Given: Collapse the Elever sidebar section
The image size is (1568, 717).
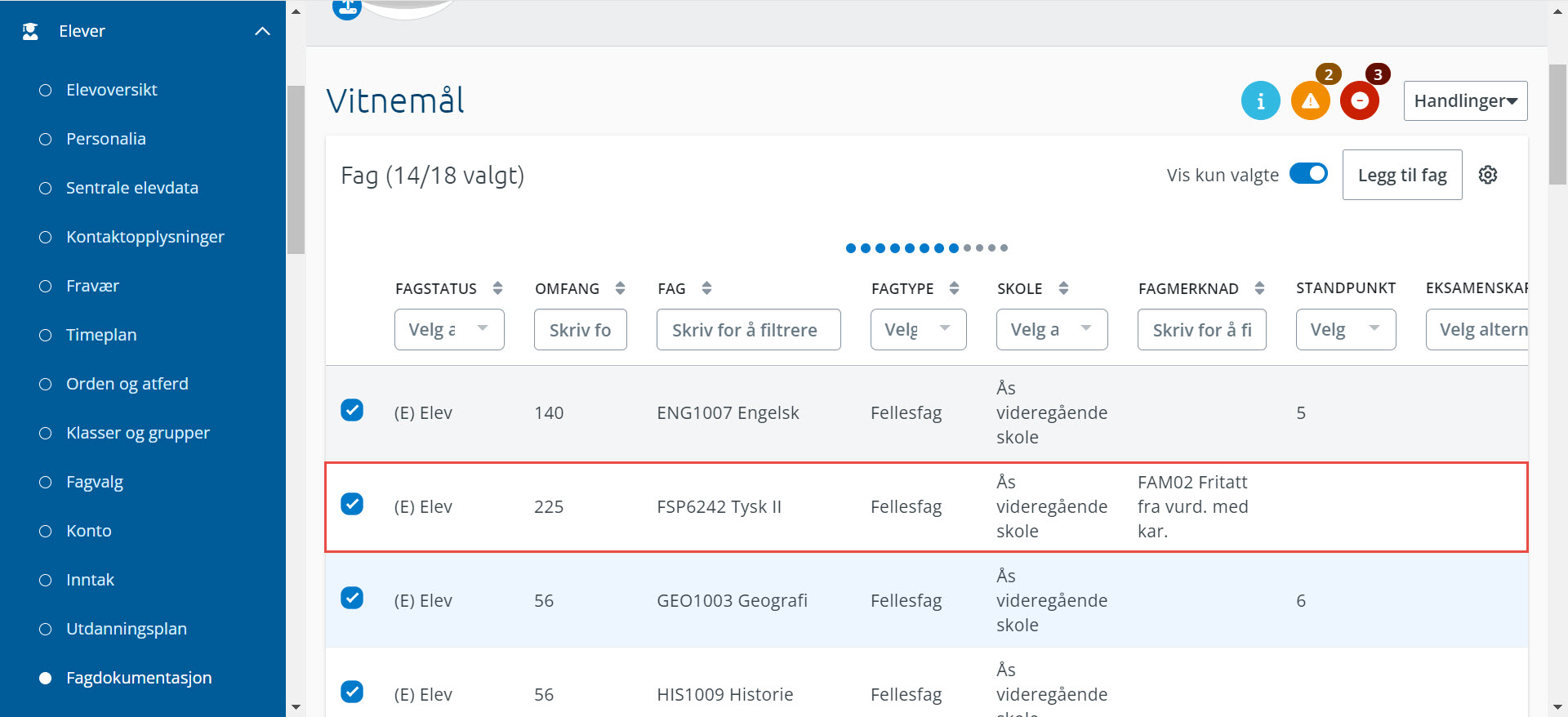Looking at the screenshot, I should pos(262,31).
